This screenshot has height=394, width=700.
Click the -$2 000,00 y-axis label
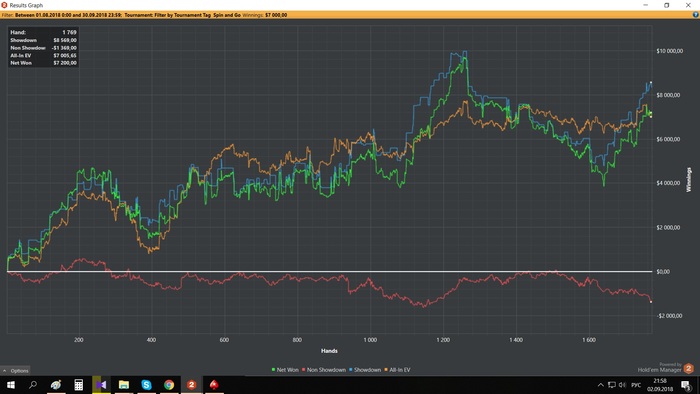click(669, 316)
